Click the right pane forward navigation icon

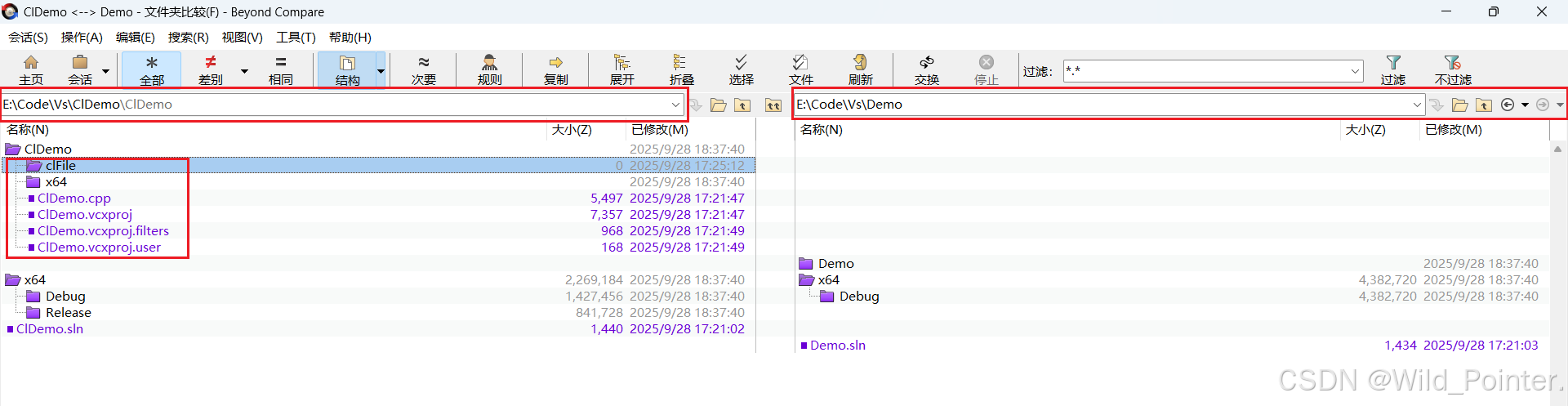[1543, 105]
